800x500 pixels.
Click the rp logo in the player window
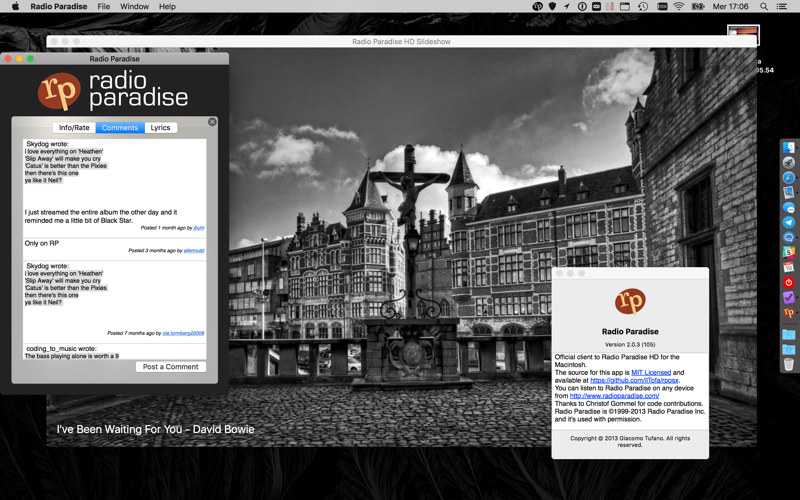(59, 91)
